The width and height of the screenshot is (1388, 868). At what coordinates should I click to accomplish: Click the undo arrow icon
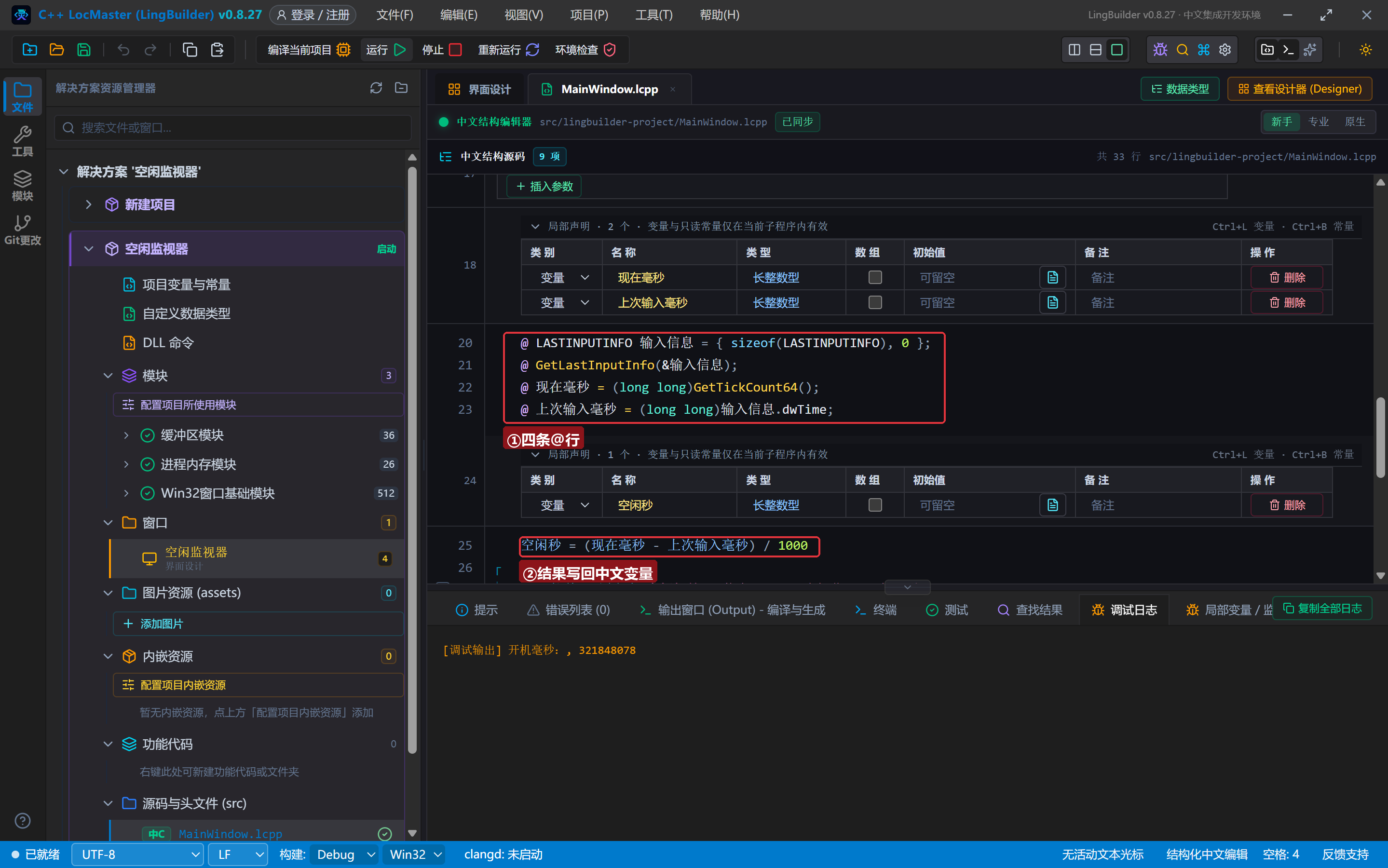(123, 50)
